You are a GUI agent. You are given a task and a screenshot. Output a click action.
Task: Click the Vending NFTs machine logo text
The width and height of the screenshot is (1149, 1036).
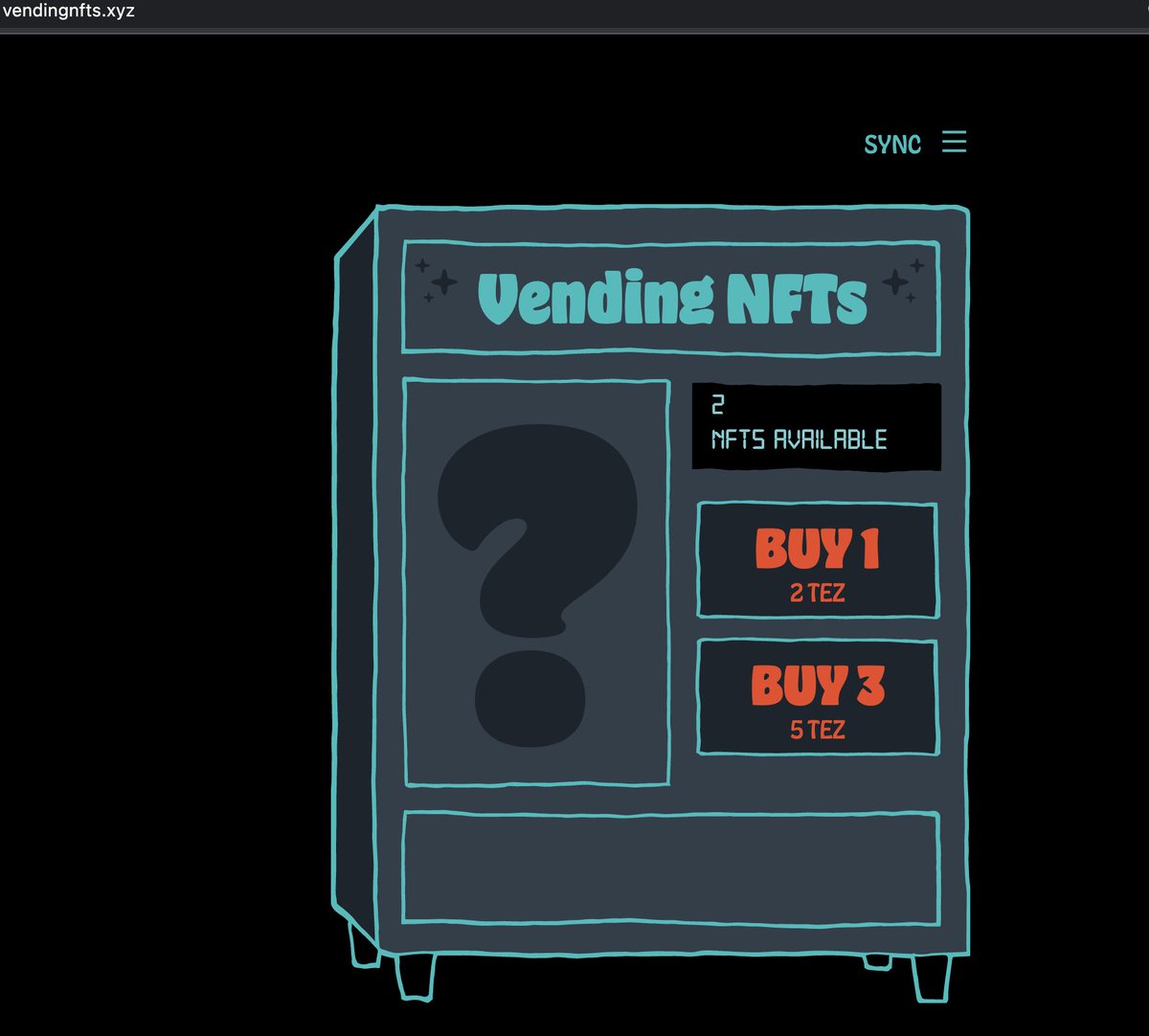pos(670,300)
